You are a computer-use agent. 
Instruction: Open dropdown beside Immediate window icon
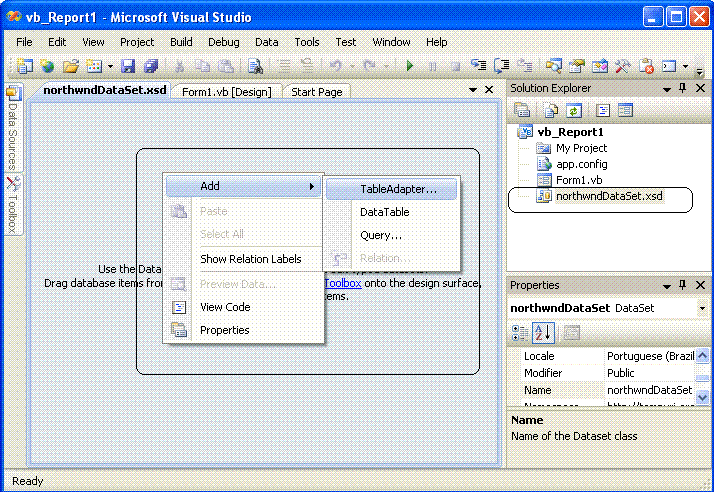(685, 67)
